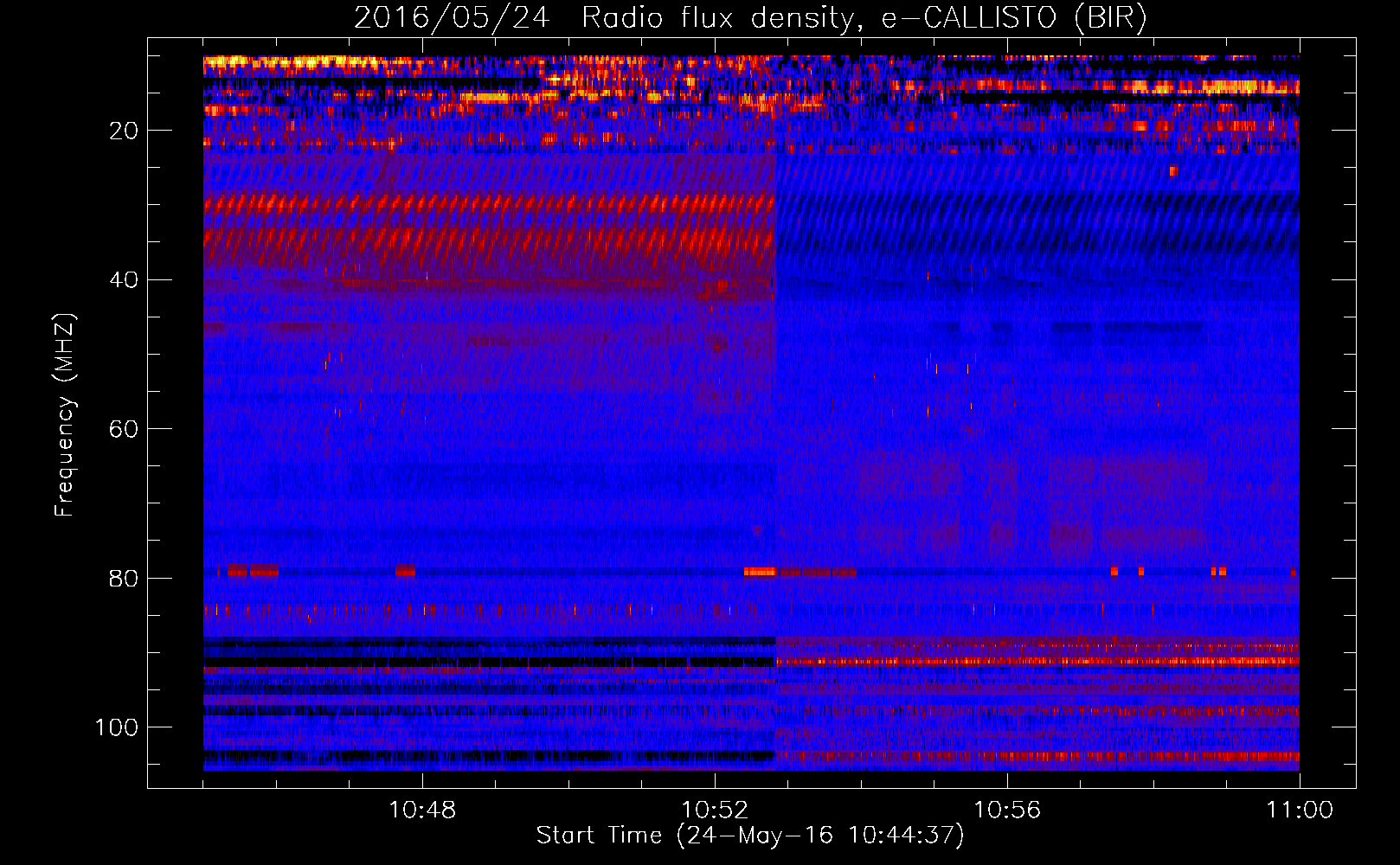Viewport: 1400px width, 865px height.
Task: Select the 10:48 time tick label
Action: click(422, 811)
